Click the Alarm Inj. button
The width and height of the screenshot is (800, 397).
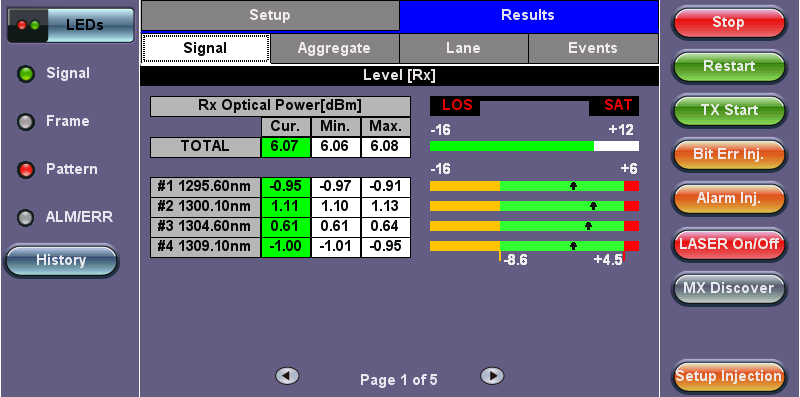[729, 198]
